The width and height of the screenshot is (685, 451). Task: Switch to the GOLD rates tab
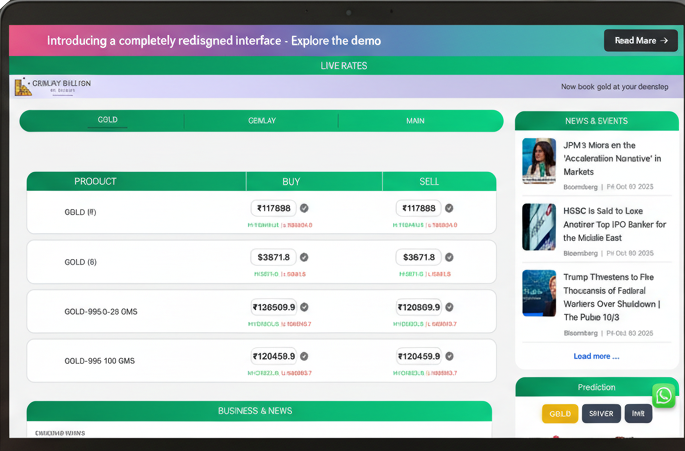point(107,120)
